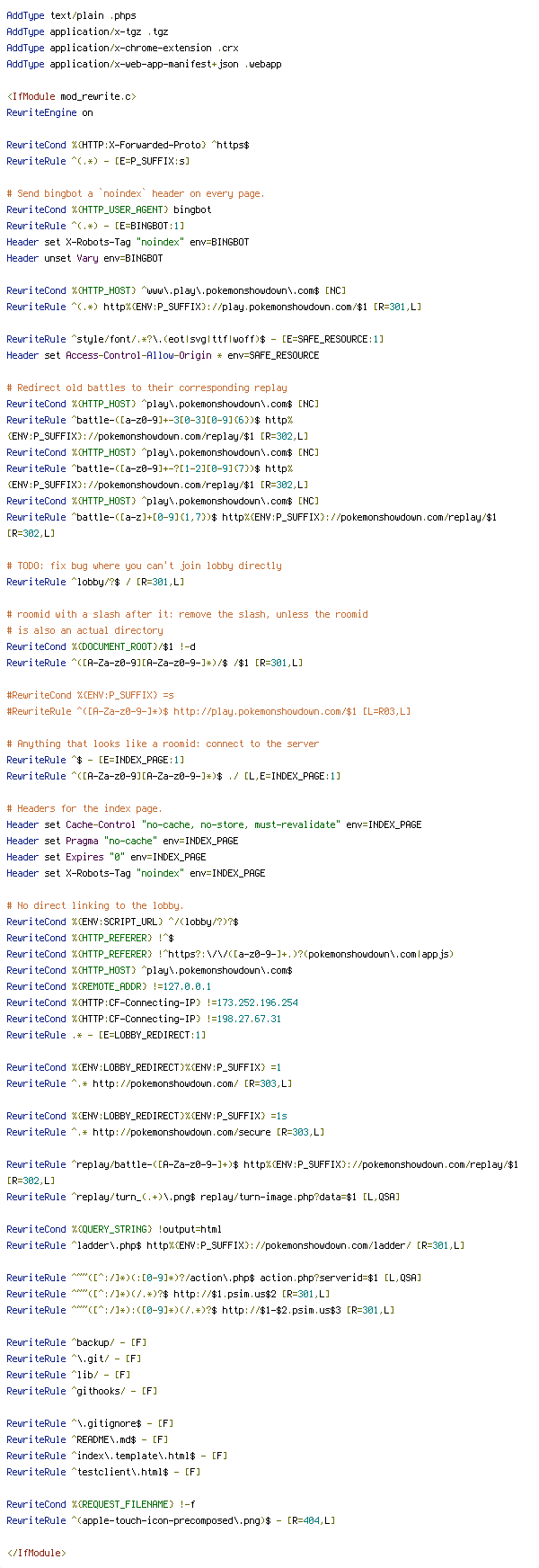
Task: Select the 'apple-touch-icon-precomposed' RewriteRule line
Action: coord(171,1521)
